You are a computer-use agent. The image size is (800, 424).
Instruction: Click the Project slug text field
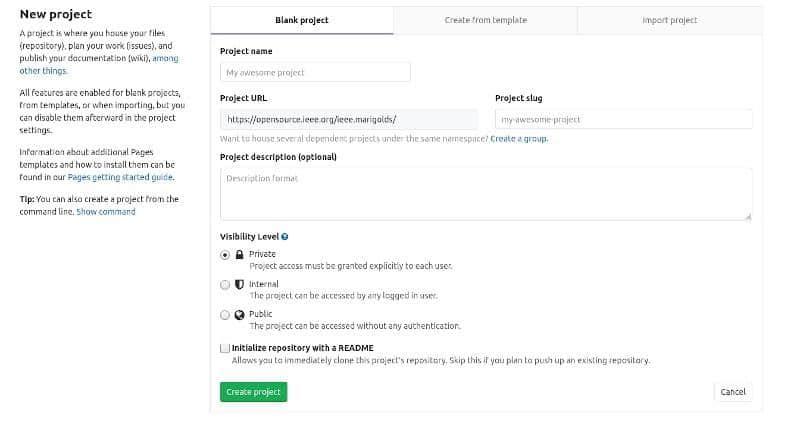click(x=623, y=118)
